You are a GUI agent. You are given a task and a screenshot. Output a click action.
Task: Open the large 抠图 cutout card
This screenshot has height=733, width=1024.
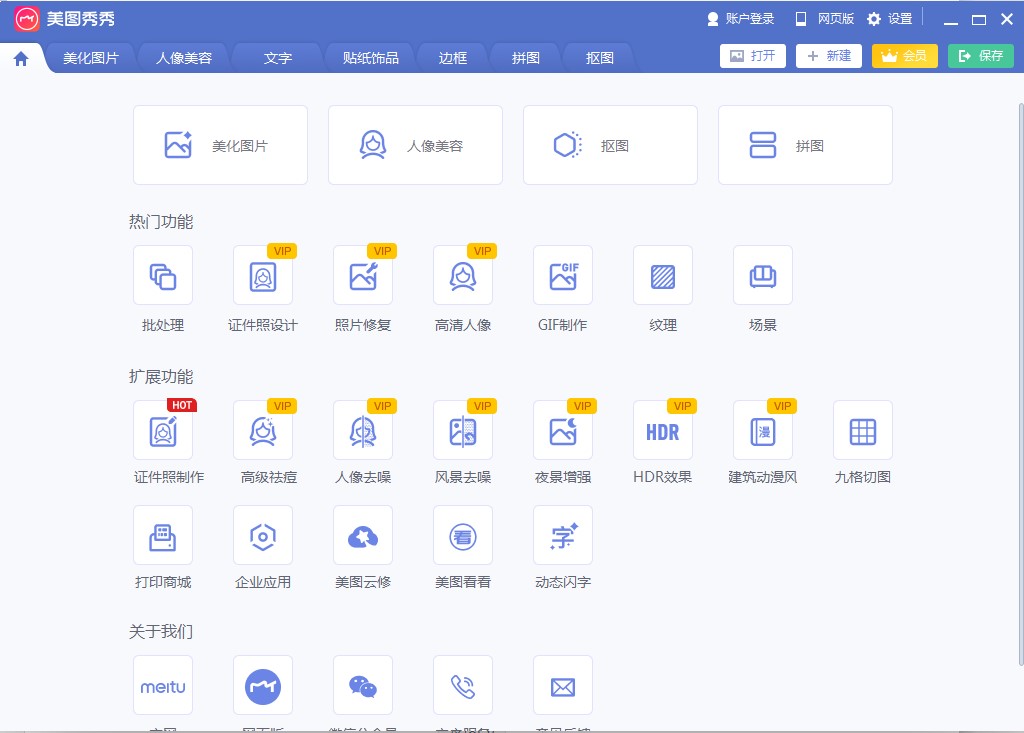pos(610,145)
